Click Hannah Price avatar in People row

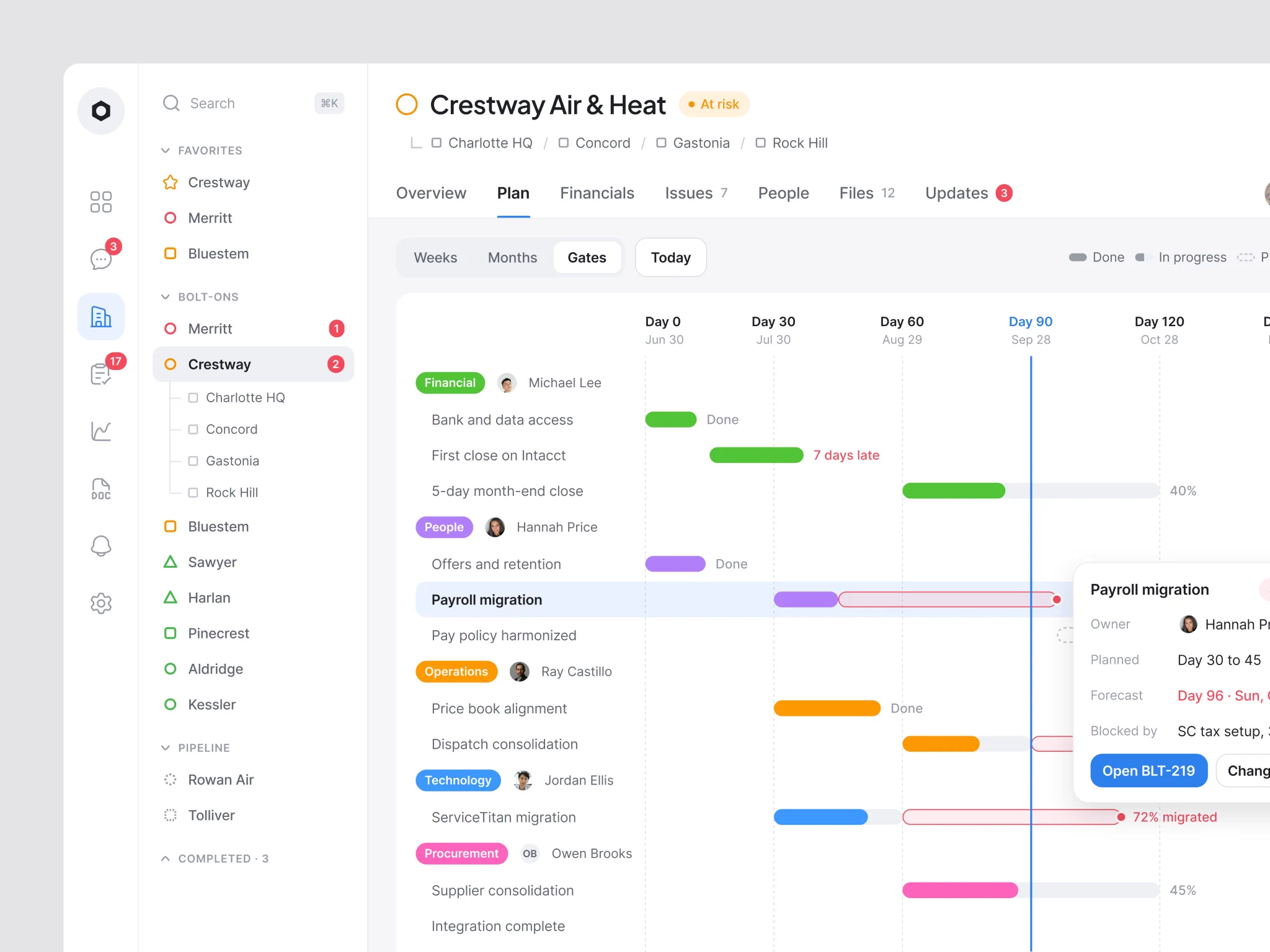coord(495,527)
